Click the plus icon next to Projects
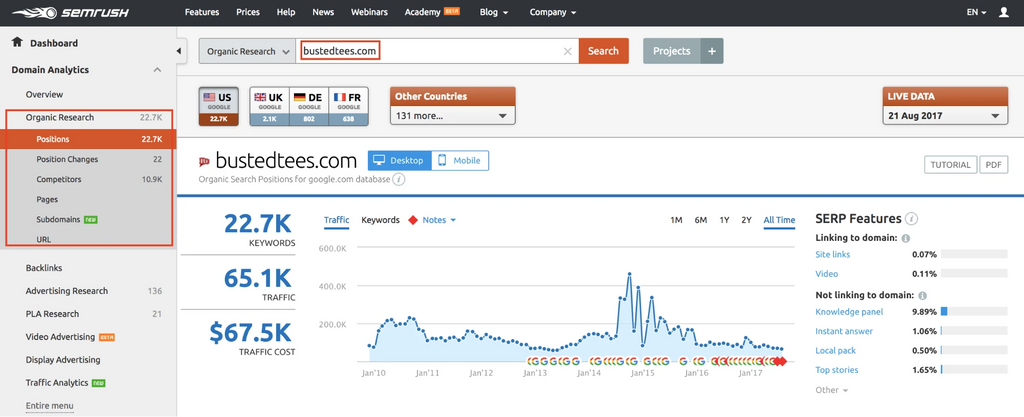 coord(711,51)
